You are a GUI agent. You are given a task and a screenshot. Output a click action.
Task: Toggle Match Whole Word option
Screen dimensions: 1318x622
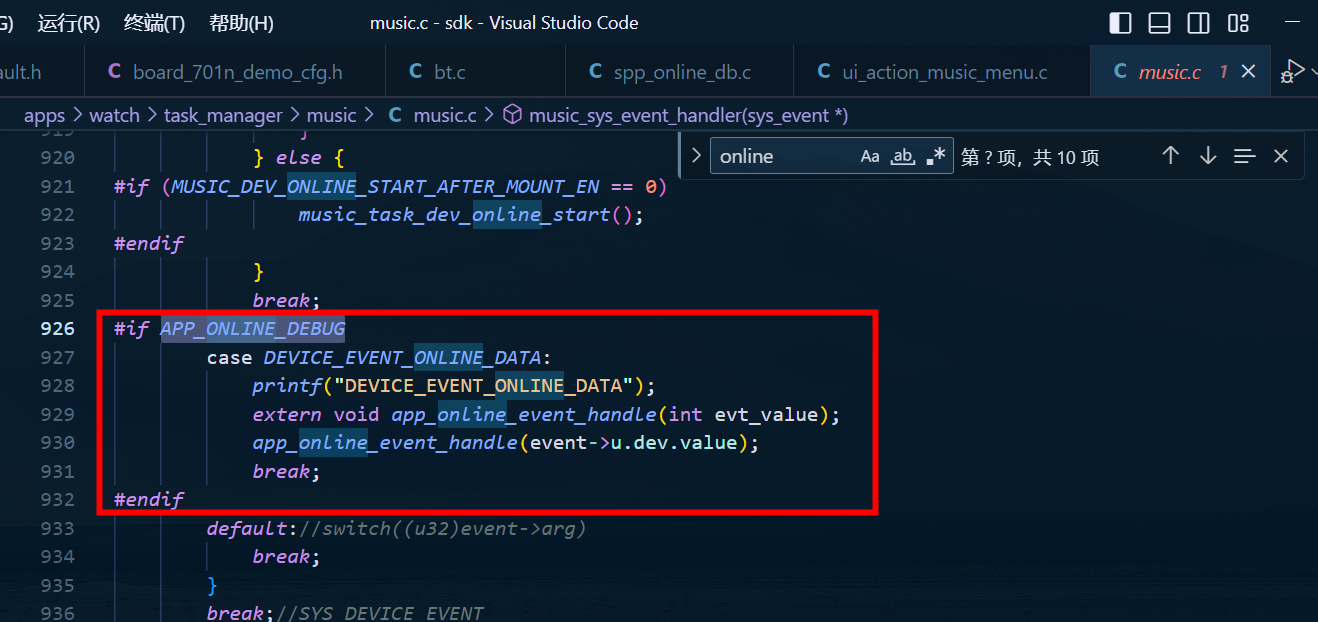[903, 156]
